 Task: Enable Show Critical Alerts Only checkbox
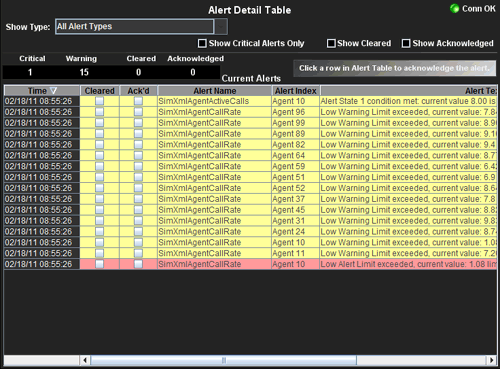(x=202, y=43)
